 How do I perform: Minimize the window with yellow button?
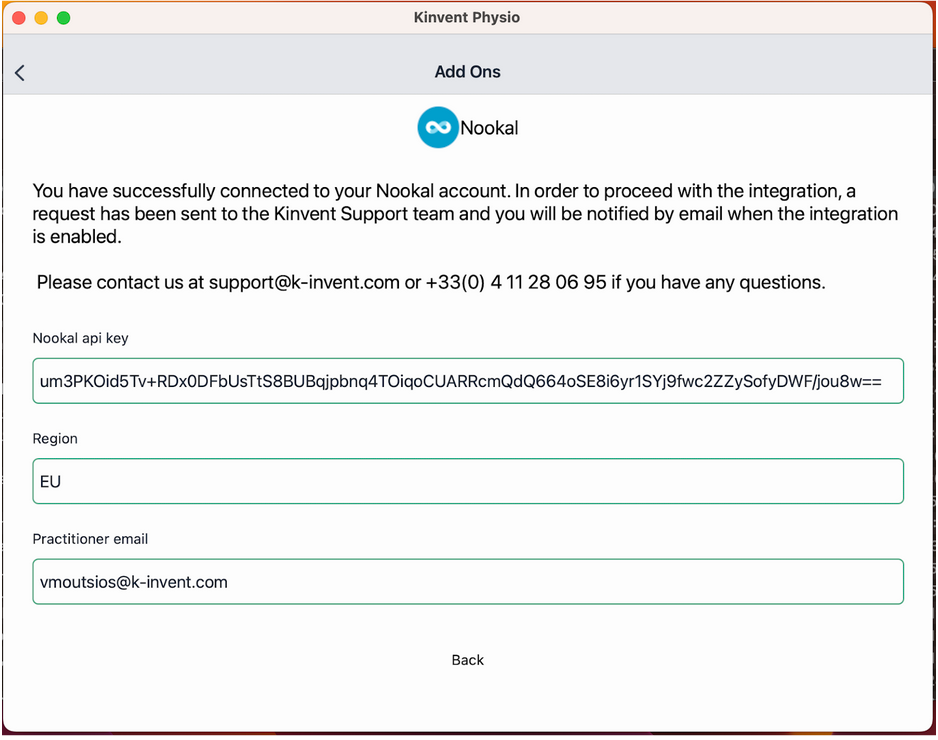(x=41, y=18)
